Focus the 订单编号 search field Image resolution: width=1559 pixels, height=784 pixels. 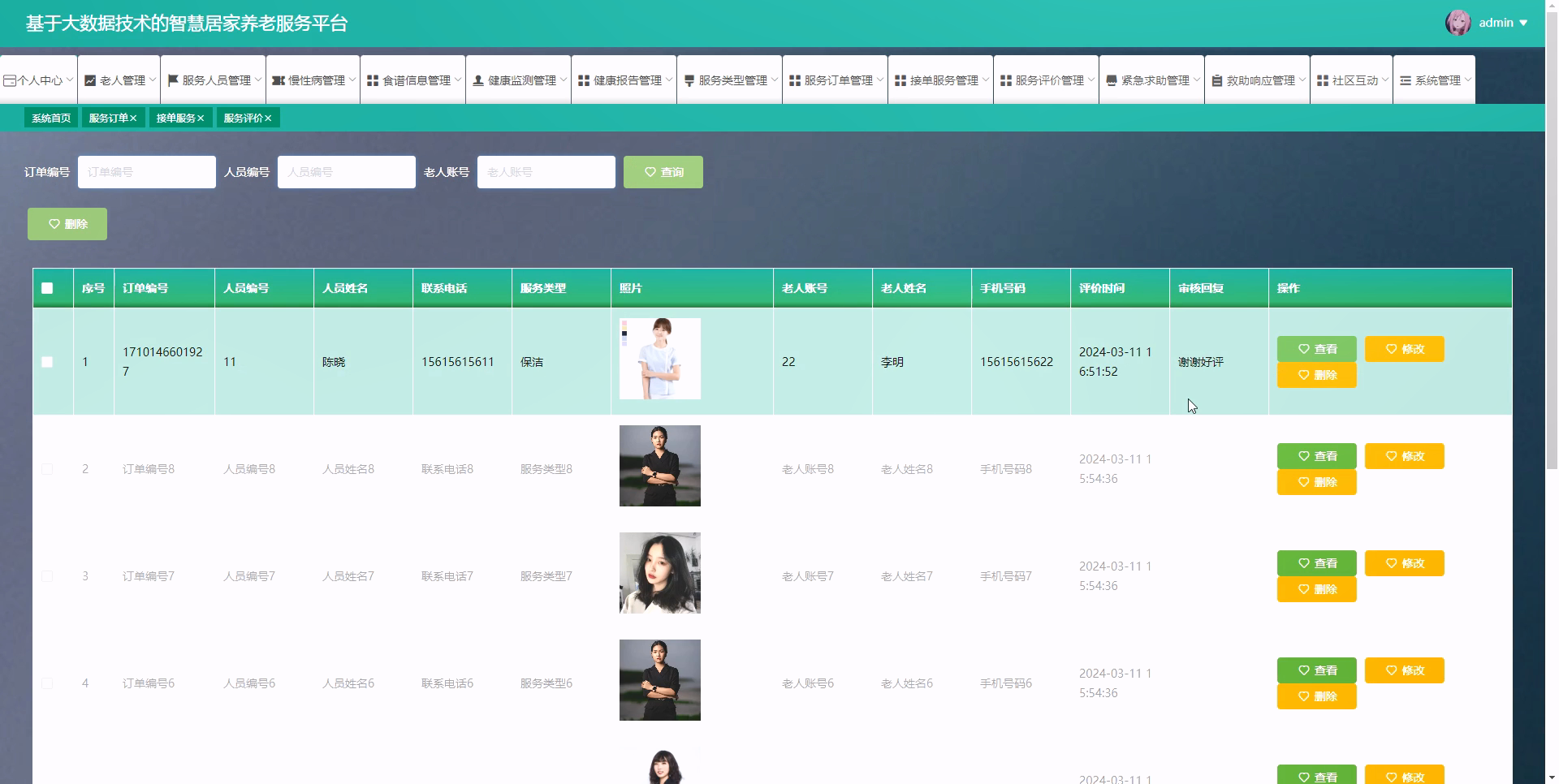[147, 172]
